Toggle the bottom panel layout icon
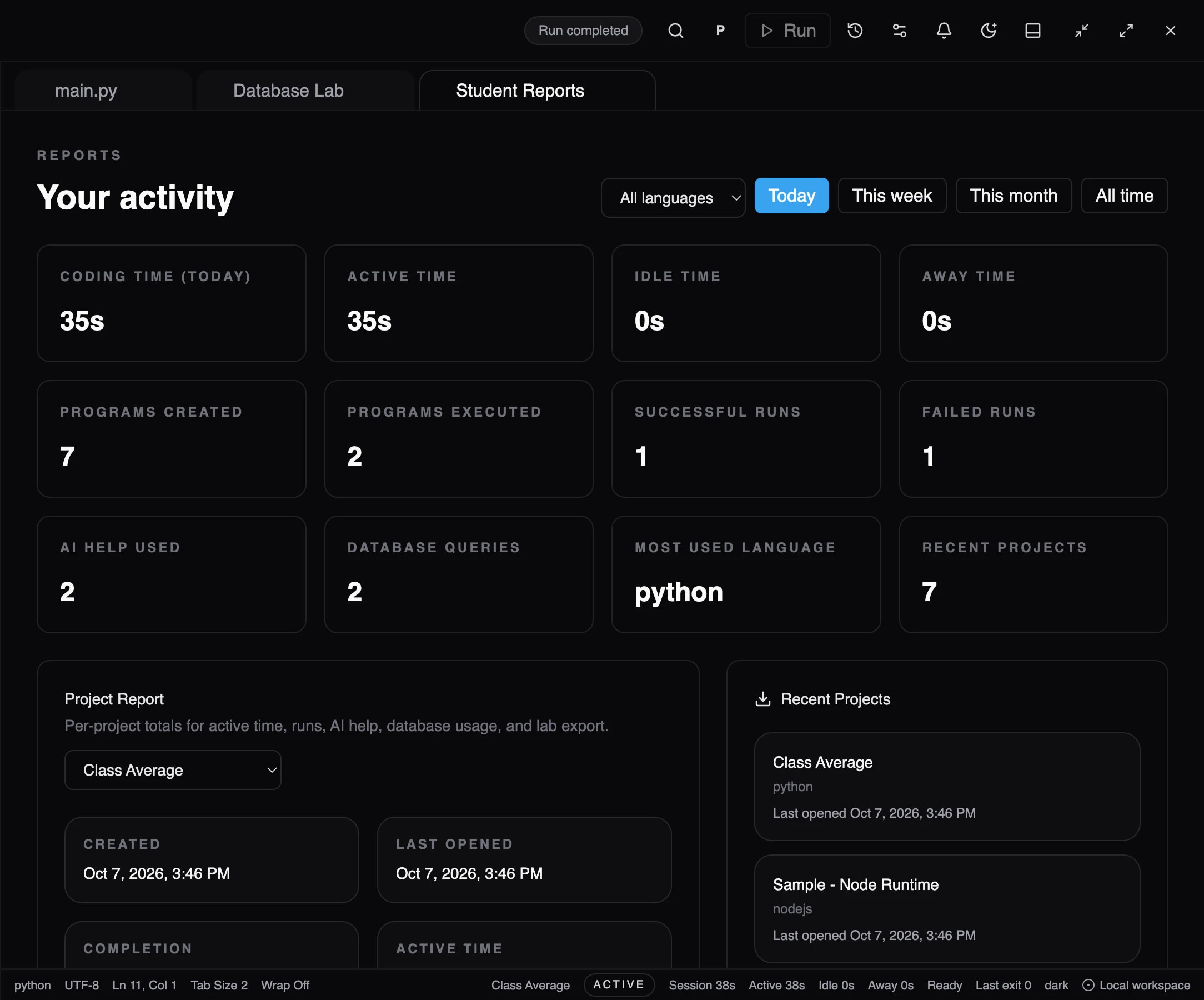Viewport: 1204px width, 1000px height. 1032,31
